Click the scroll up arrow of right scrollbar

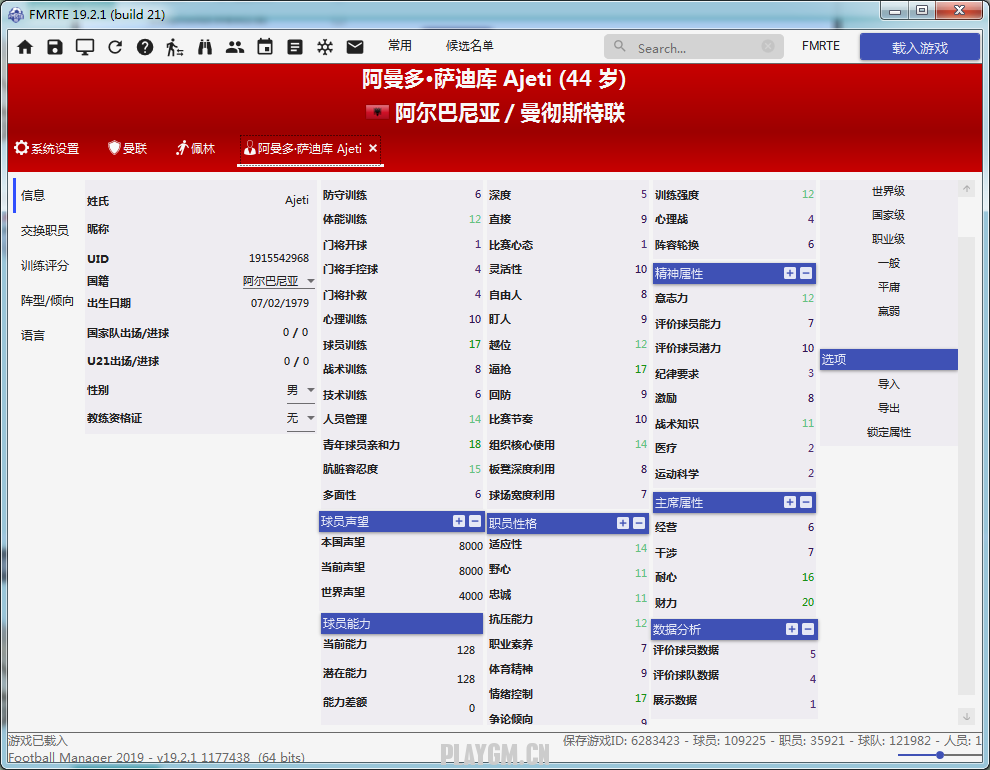[x=966, y=188]
